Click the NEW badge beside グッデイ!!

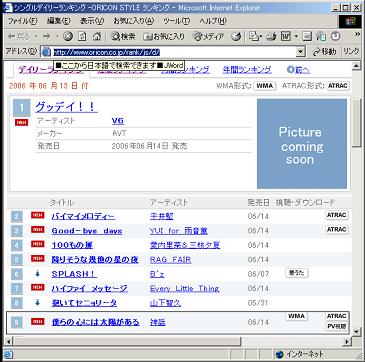[x=22, y=123]
